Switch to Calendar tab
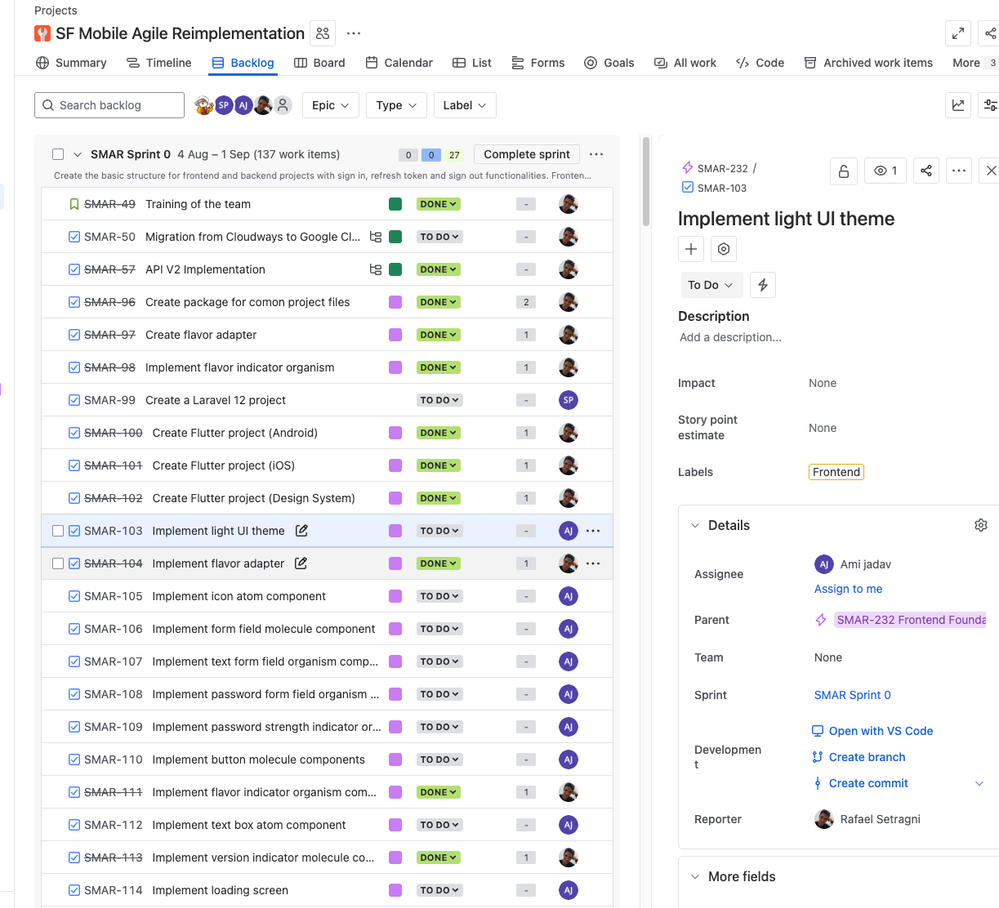Screen dimensions: 999x908 coord(399,62)
